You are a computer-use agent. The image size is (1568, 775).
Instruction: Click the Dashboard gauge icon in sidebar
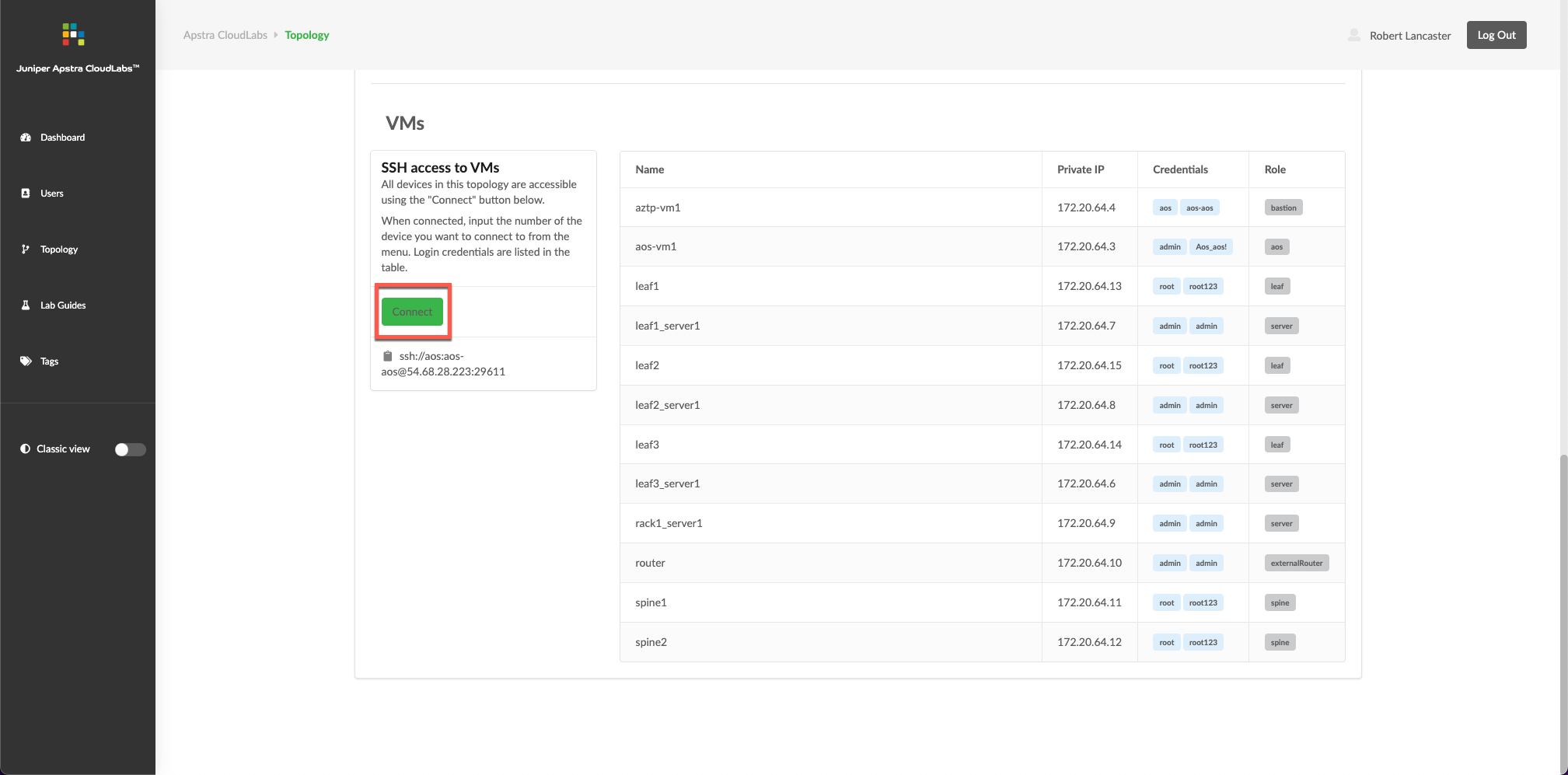coord(26,138)
